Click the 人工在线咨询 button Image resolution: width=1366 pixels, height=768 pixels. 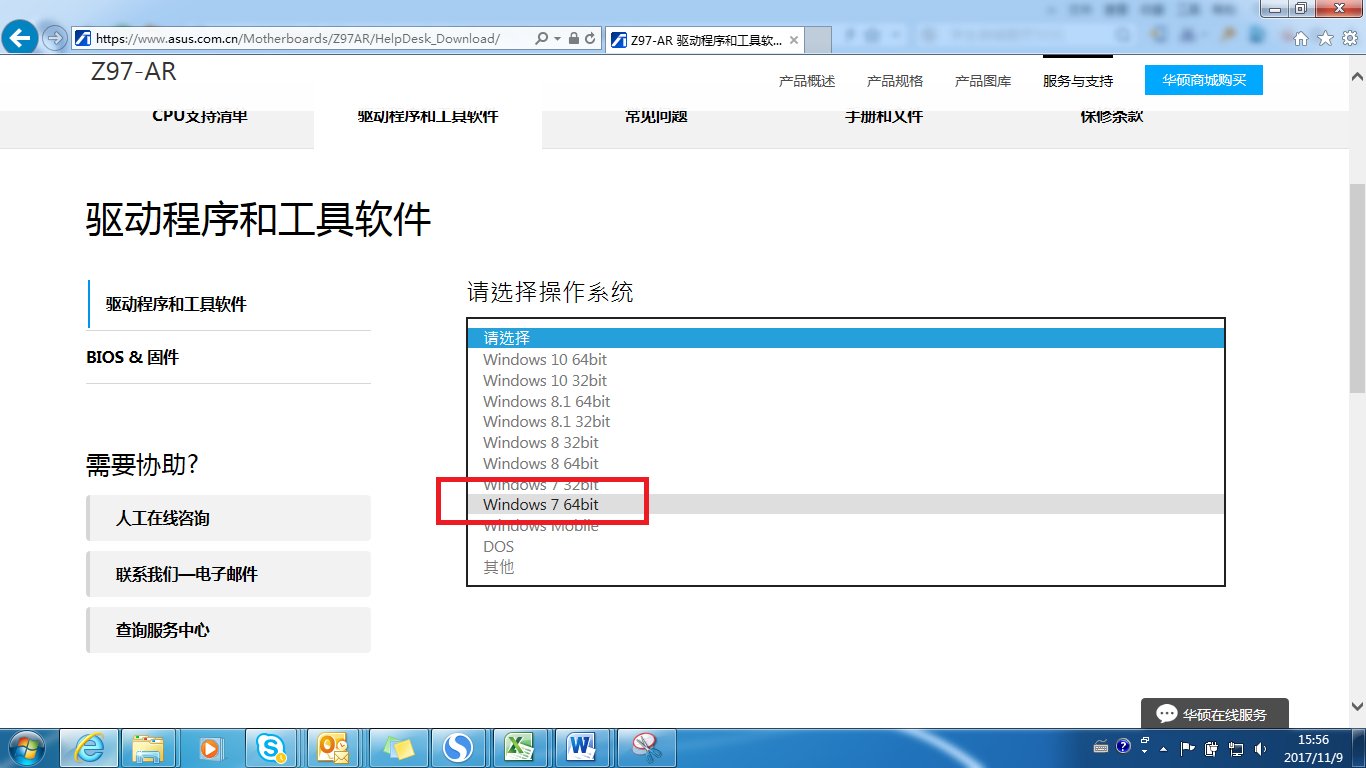click(228, 518)
